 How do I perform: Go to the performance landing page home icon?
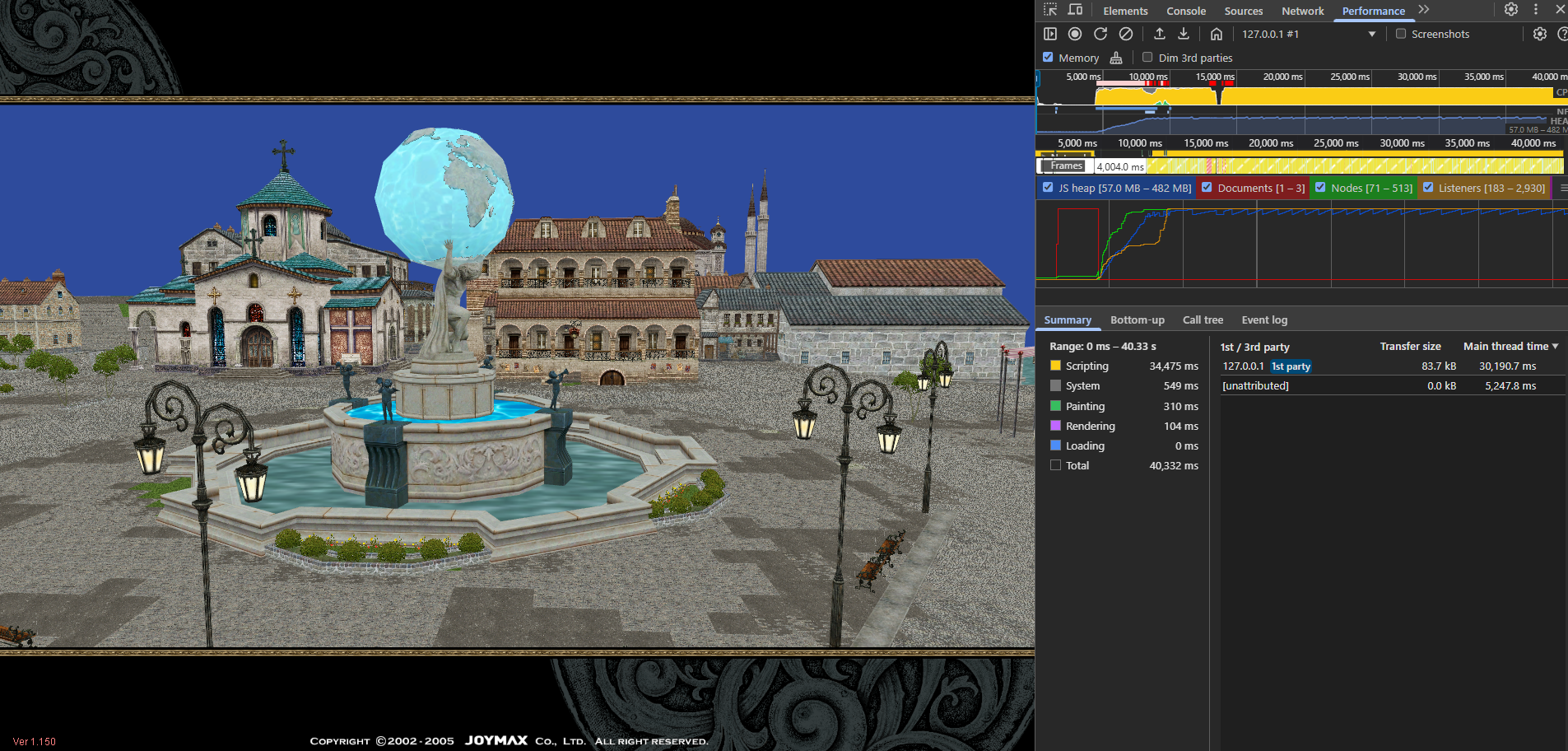1217,34
